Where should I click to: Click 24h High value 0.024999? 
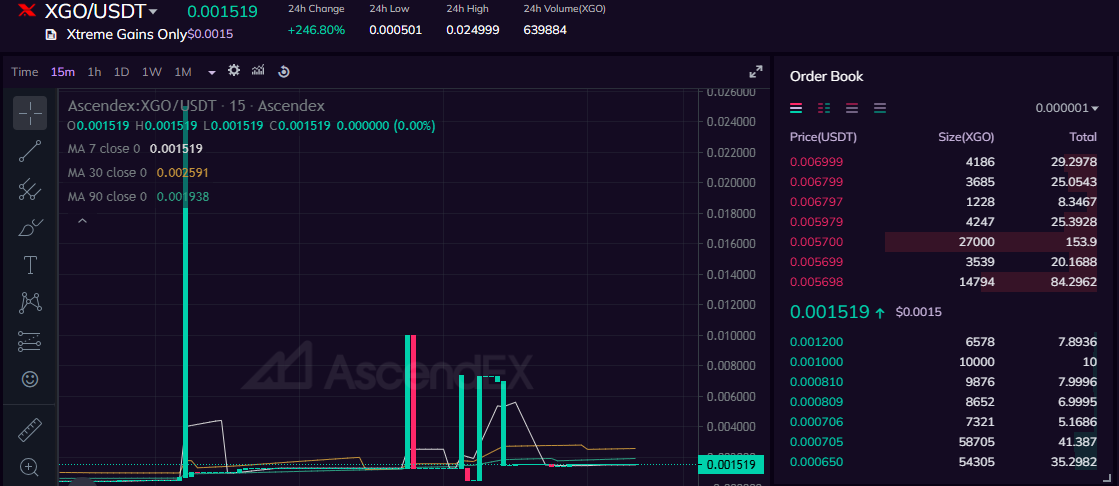(472, 30)
